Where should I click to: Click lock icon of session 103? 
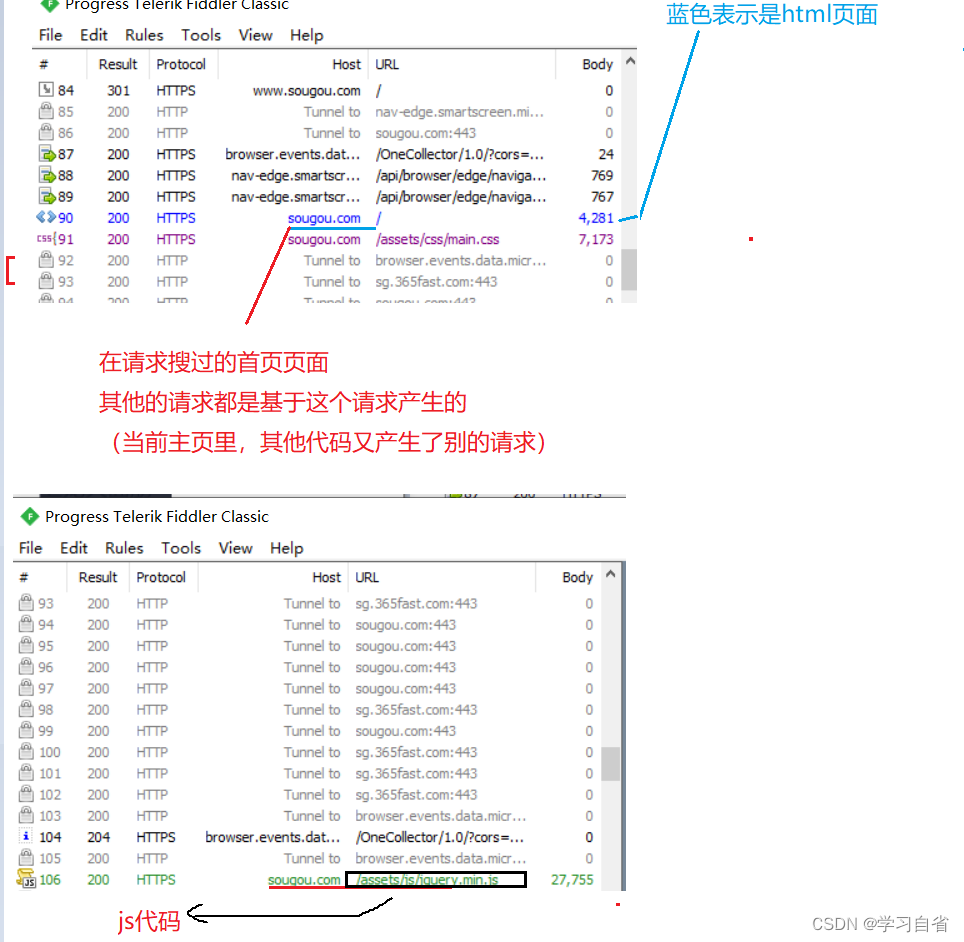26,815
